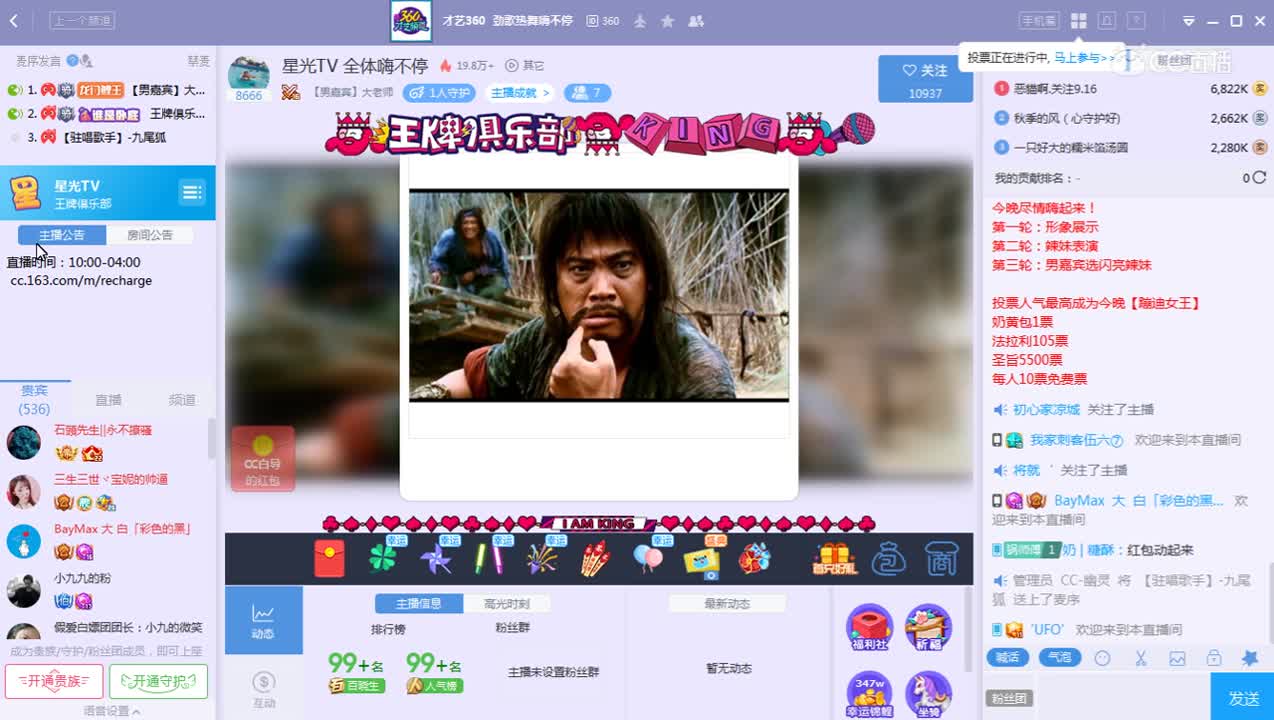Screen dimensions: 1274x720
Task: Click the 马上参与>> voting link
Action: point(1084,58)
